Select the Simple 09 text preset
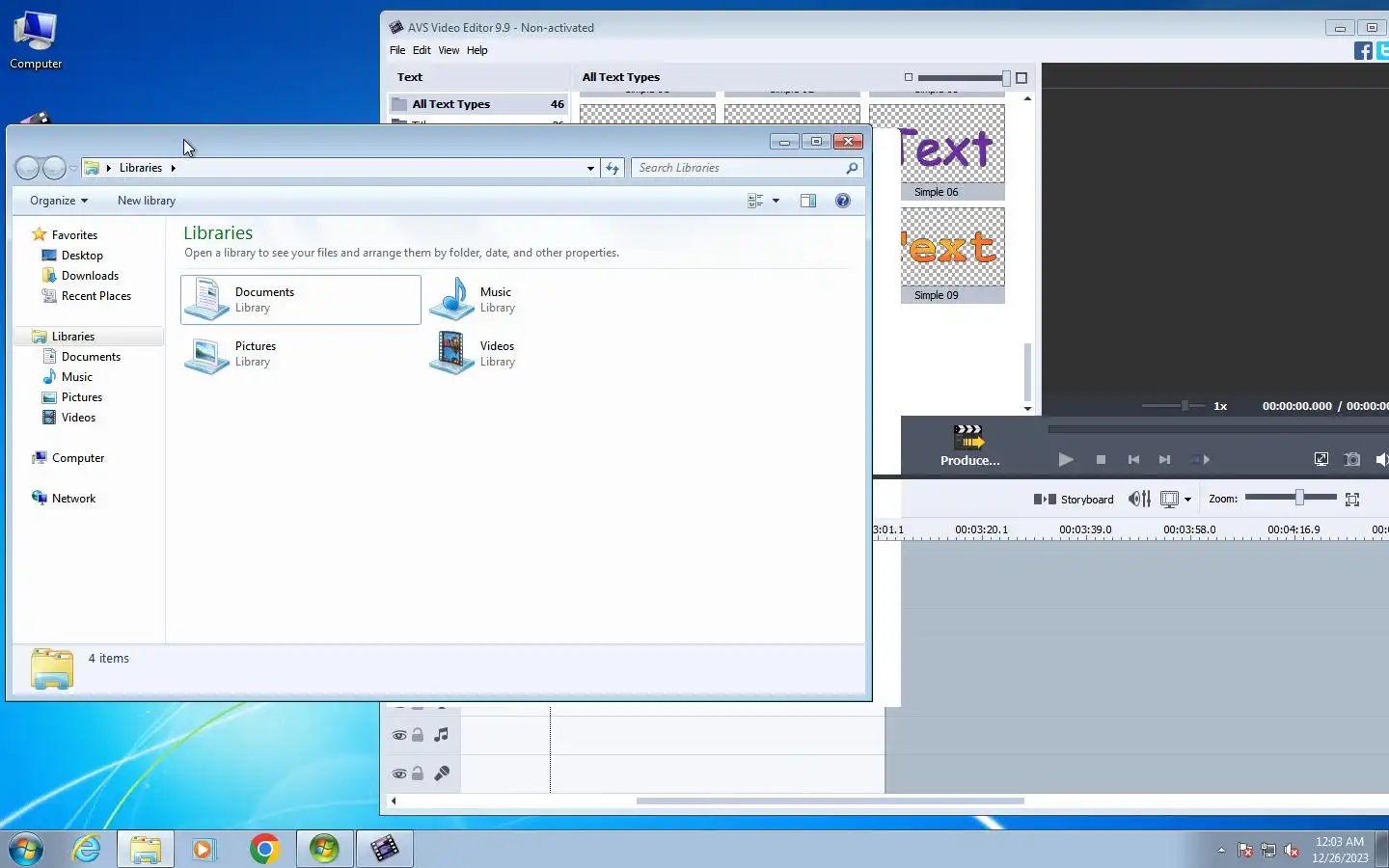The height and width of the screenshot is (868, 1389). [952, 256]
